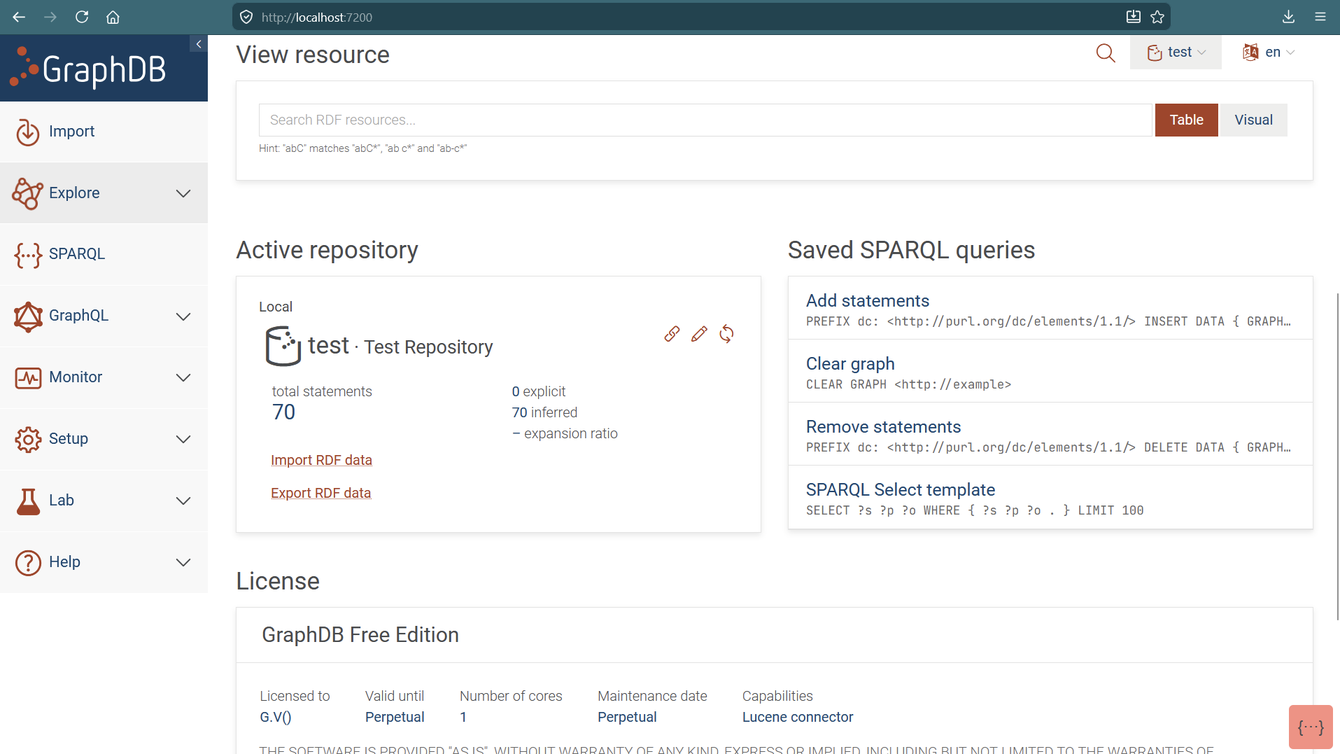This screenshot has height=754, width=1340.
Task: Click the Monitor pulse icon
Action: 28,377
